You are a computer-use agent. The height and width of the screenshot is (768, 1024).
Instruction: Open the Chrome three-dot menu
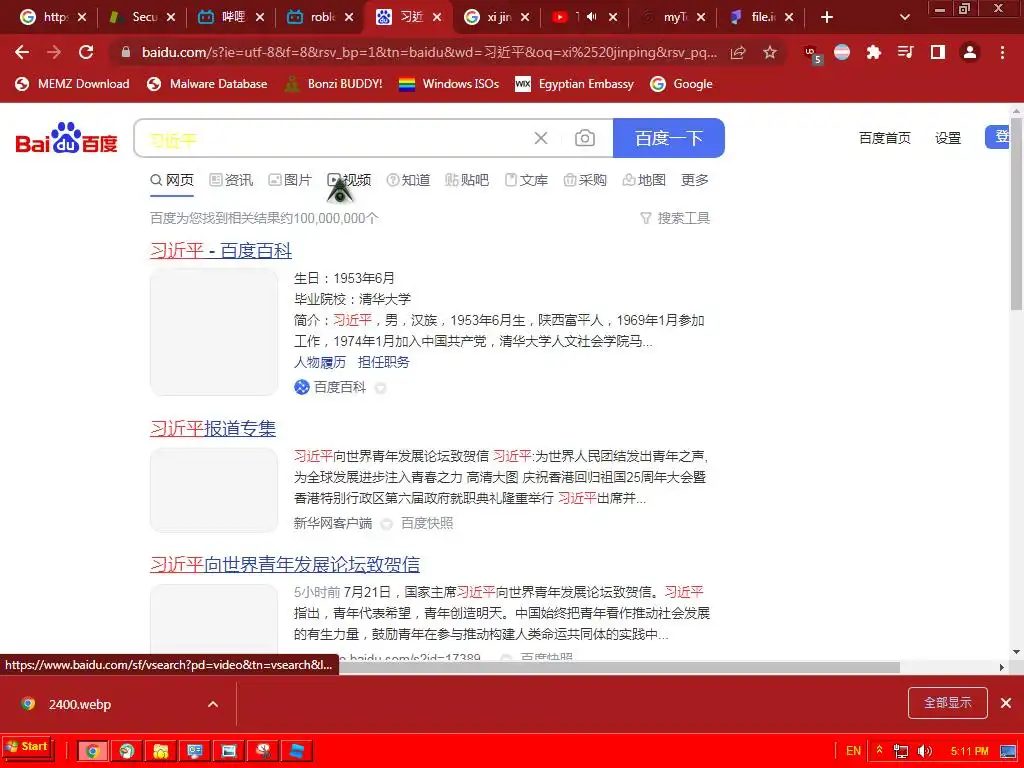[x=1002, y=52]
